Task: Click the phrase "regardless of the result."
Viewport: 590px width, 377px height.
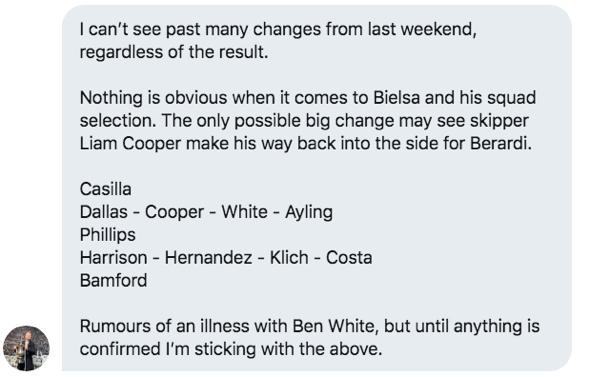Action: point(174,52)
